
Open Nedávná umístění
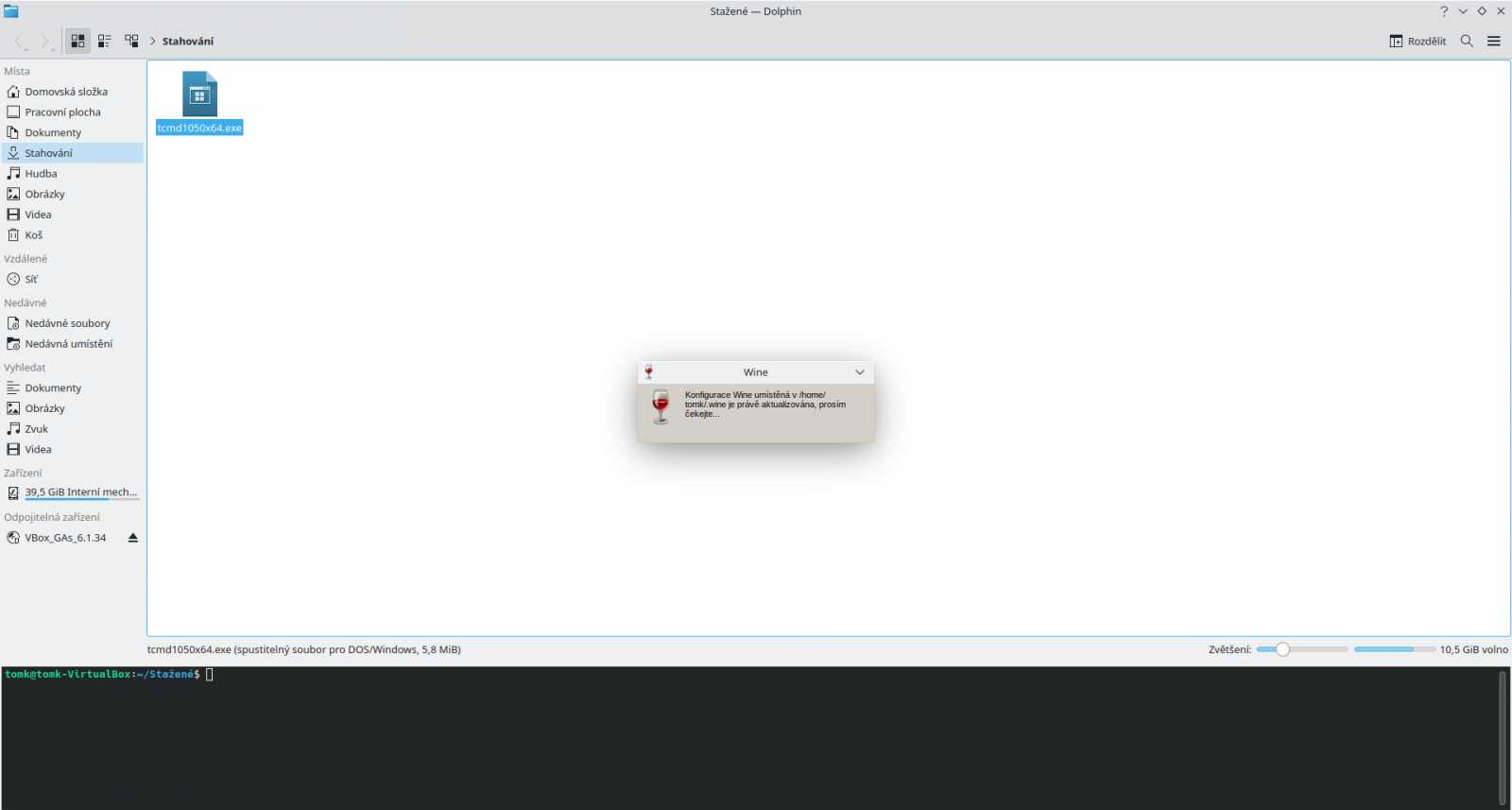(72, 344)
